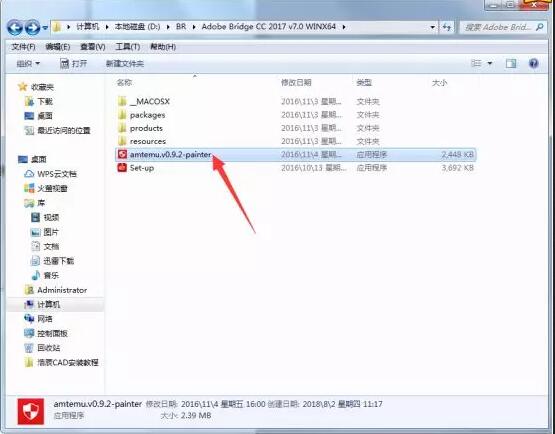Click the refresh button beside the address bar
Viewport: 555px width, 434px height.
coord(447,27)
